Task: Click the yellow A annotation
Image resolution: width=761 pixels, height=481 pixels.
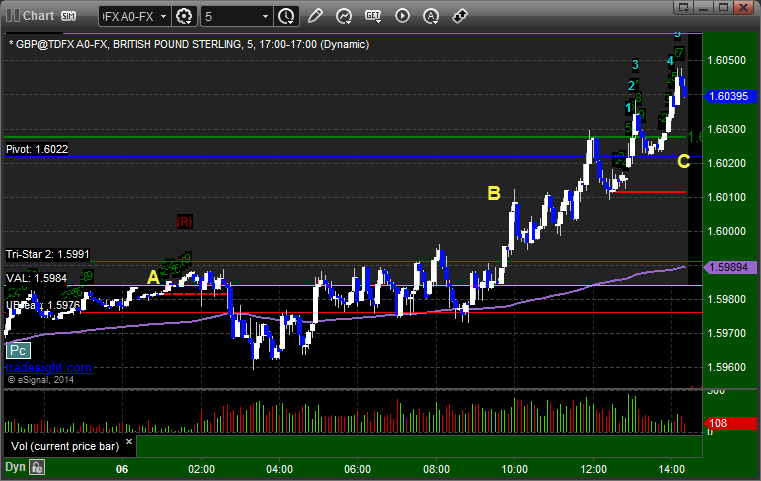Action: click(153, 278)
